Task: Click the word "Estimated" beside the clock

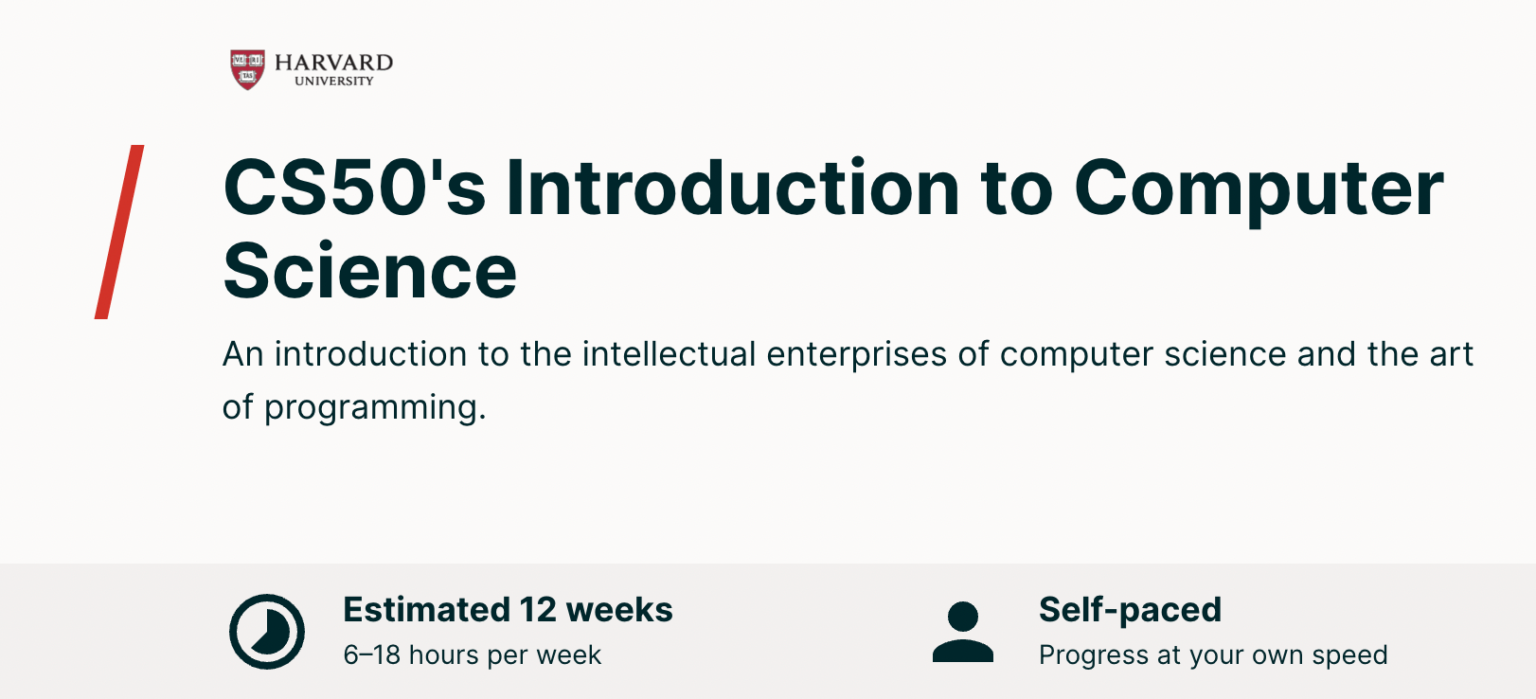Action: click(425, 609)
